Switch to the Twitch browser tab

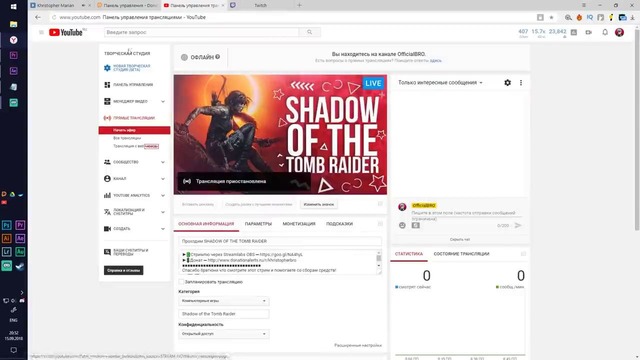point(260,5)
